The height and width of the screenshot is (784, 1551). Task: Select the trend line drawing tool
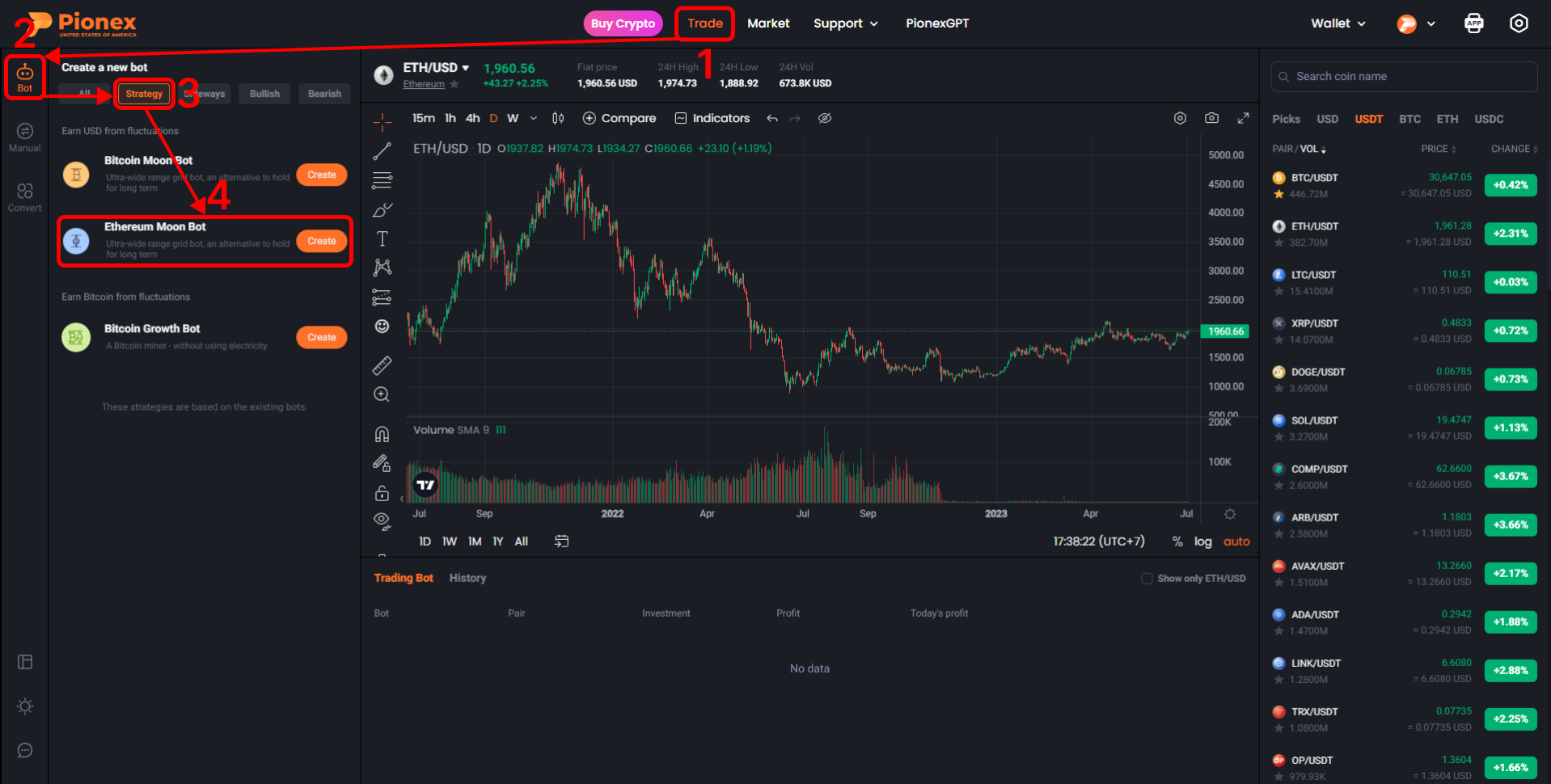[x=382, y=150]
